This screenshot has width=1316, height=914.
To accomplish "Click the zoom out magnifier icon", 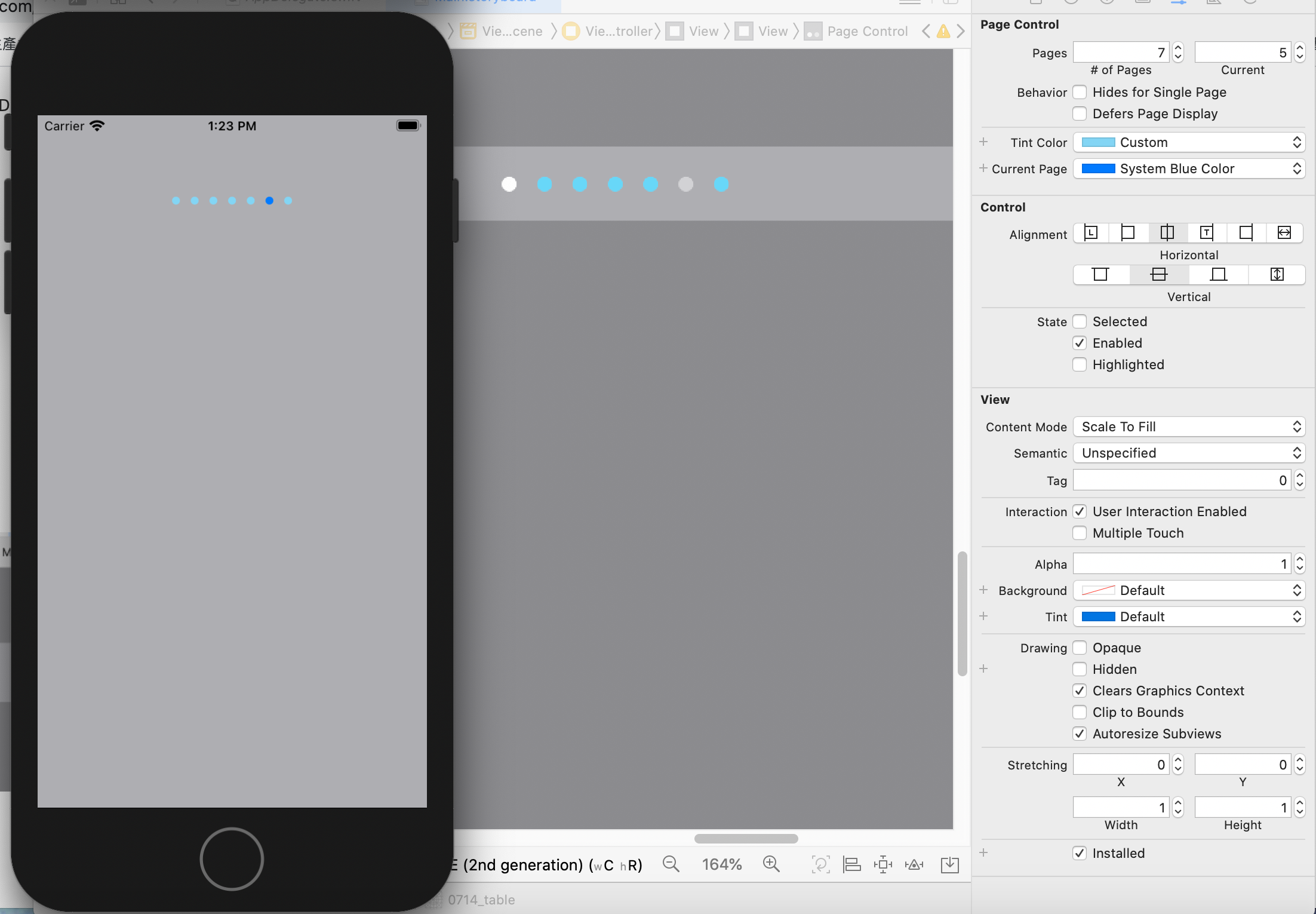I will [671, 864].
